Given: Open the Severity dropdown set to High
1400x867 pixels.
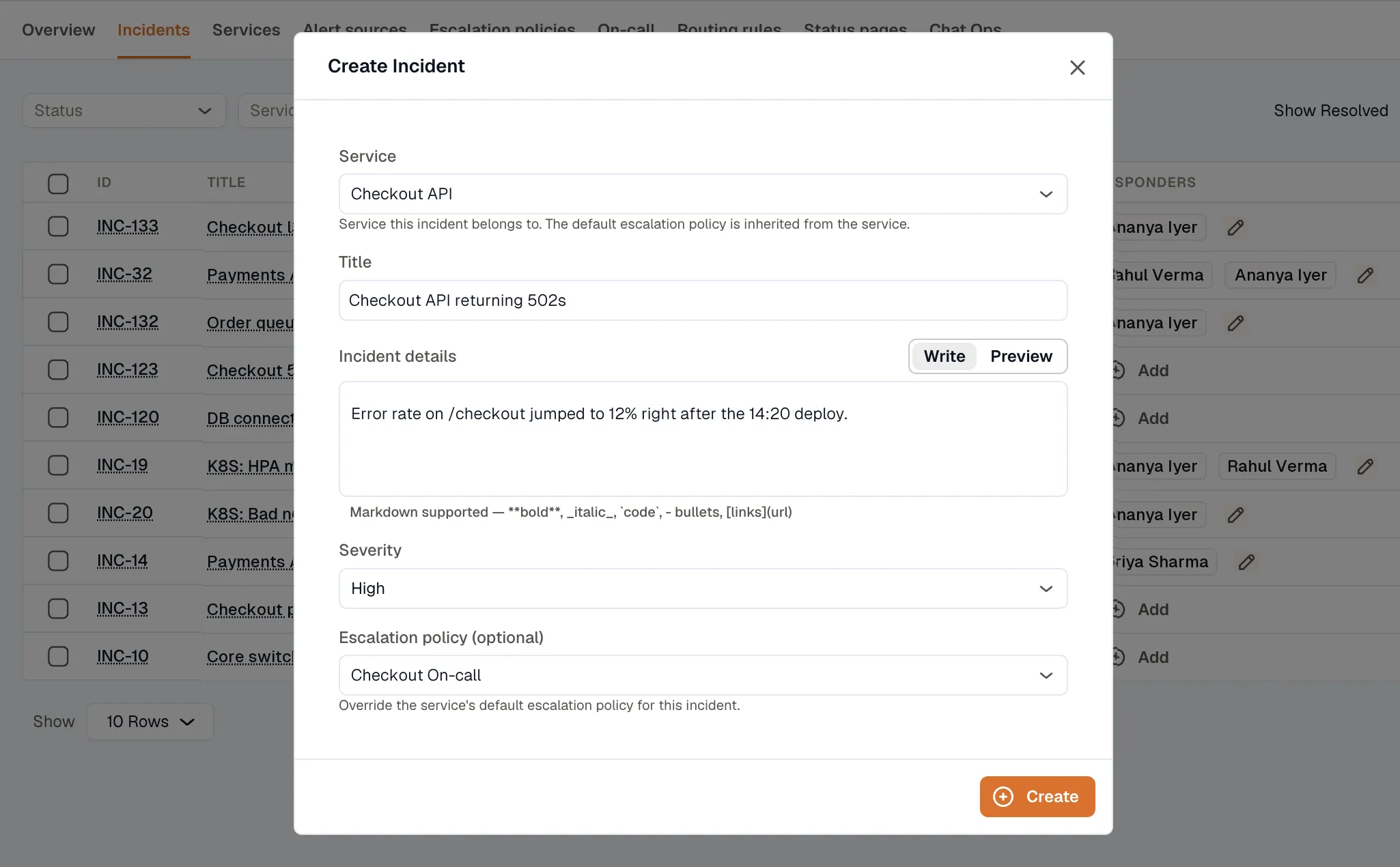Looking at the screenshot, I should (703, 588).
